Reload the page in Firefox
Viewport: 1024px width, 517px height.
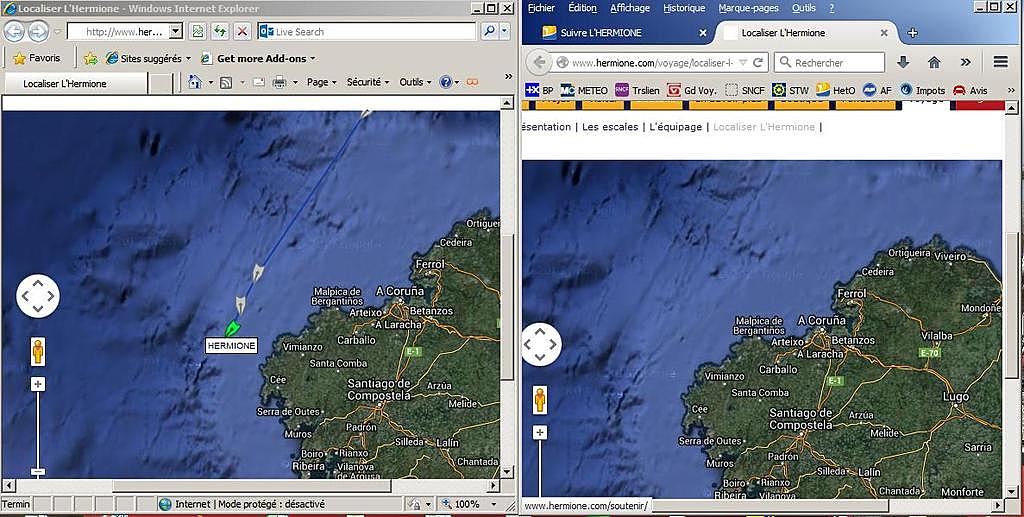coord(758,63)
